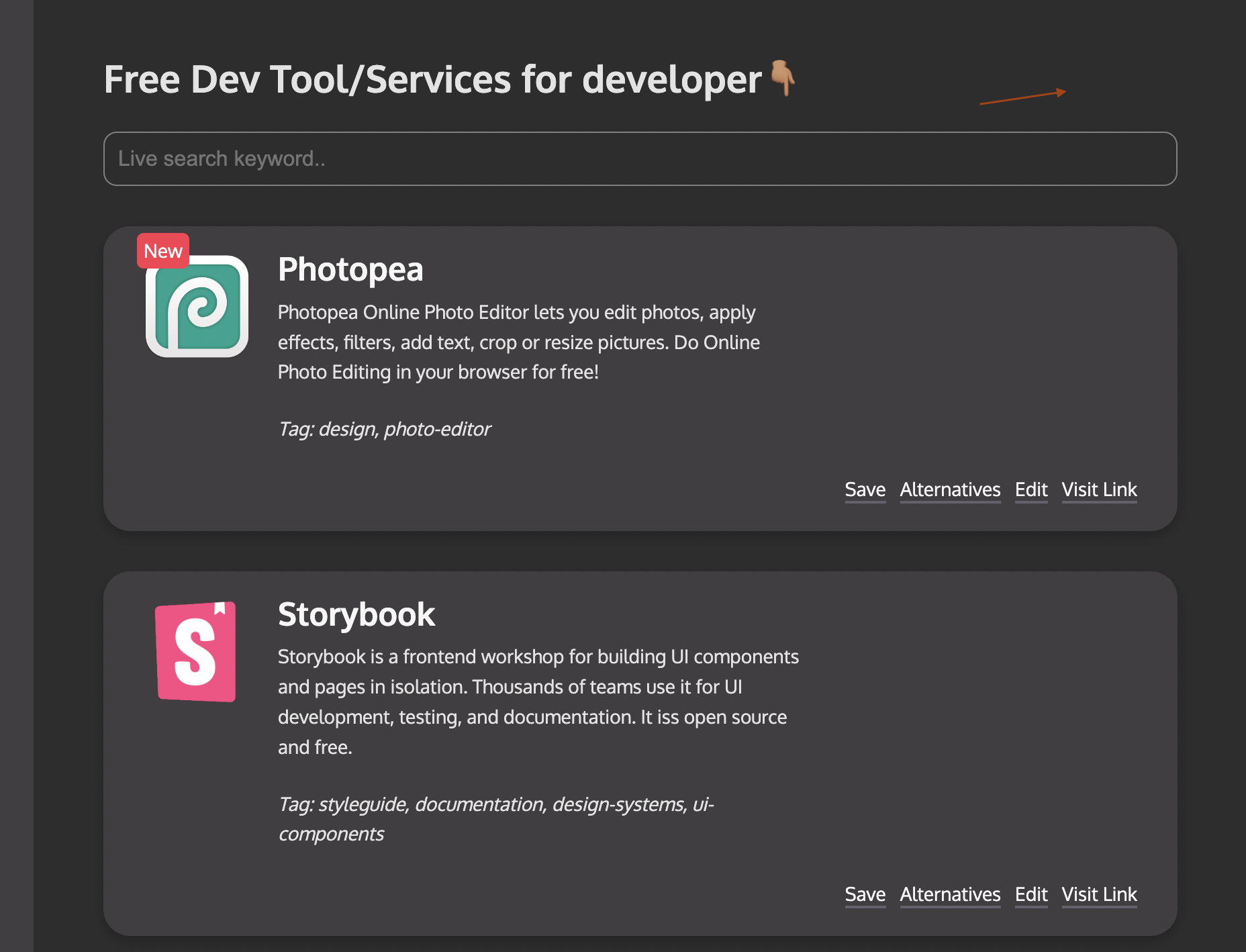Open Alternatives for Photopea
Image resolution: width=1246 pixels, height=952 pixels.
pyautogui.click(x=950, y=490)
